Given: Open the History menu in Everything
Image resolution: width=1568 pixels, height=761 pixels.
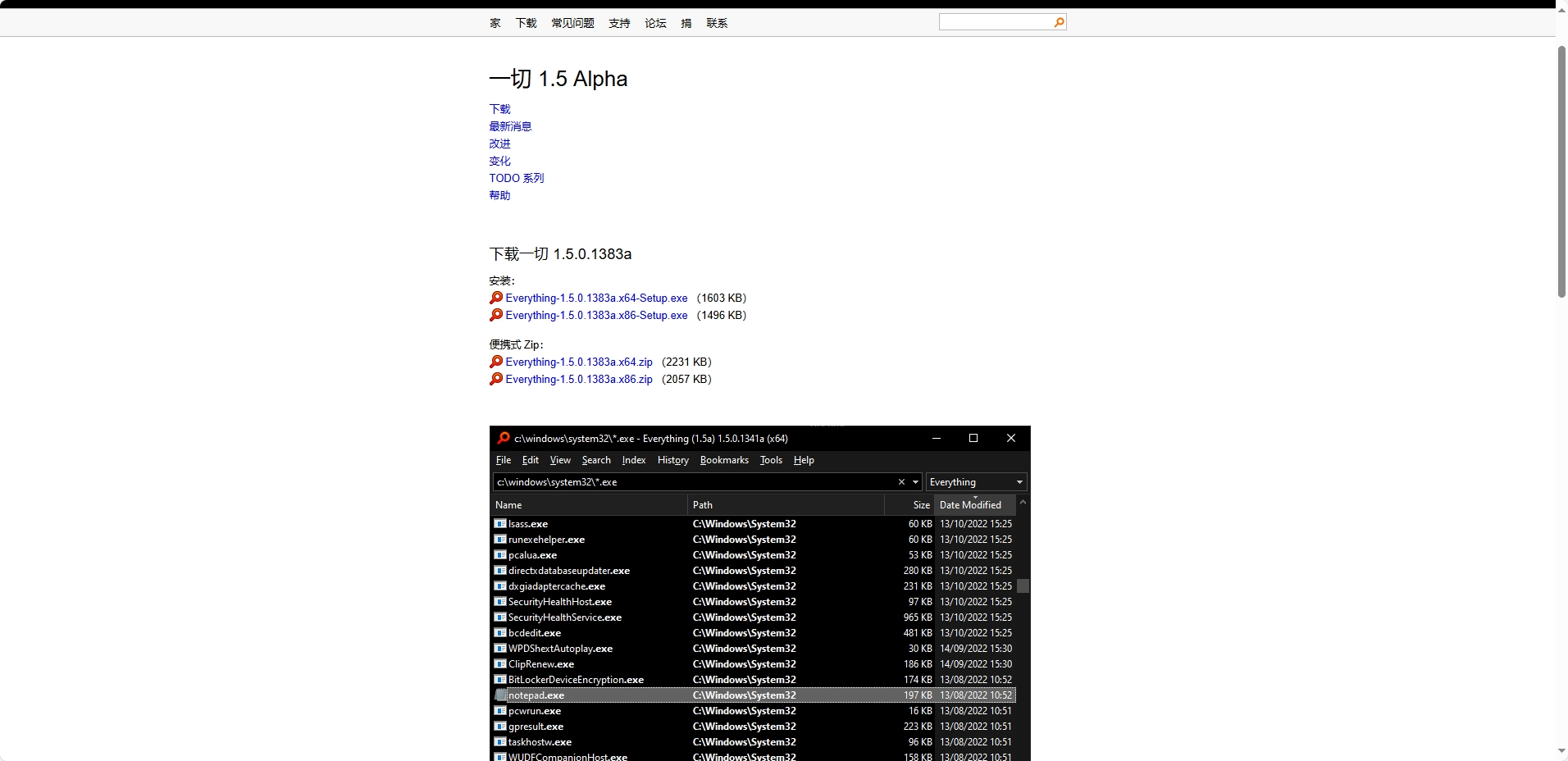Looking at the screenshot, I should coord(673,460).
